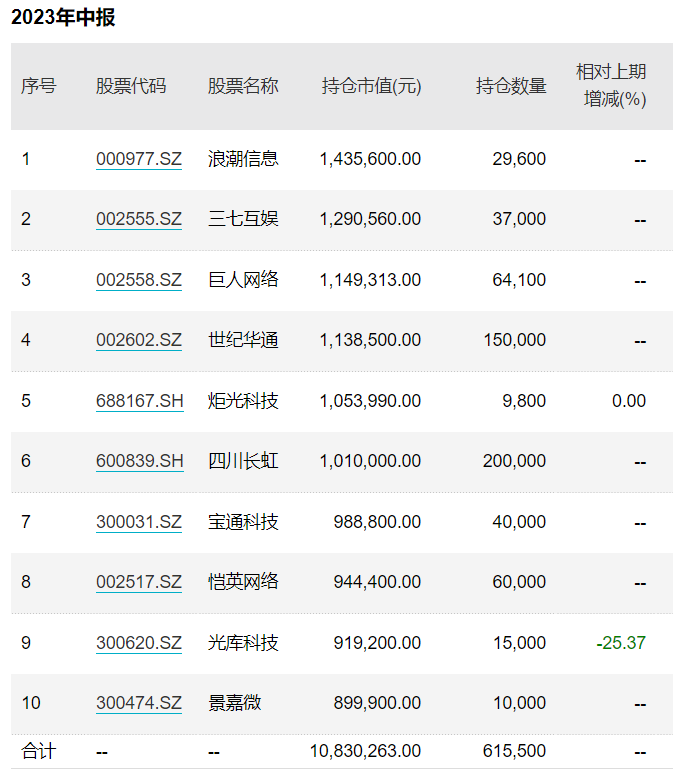The image size is (673, 770).
Task: Open stock code link 000977.SZ
Action: coord(139,159)
